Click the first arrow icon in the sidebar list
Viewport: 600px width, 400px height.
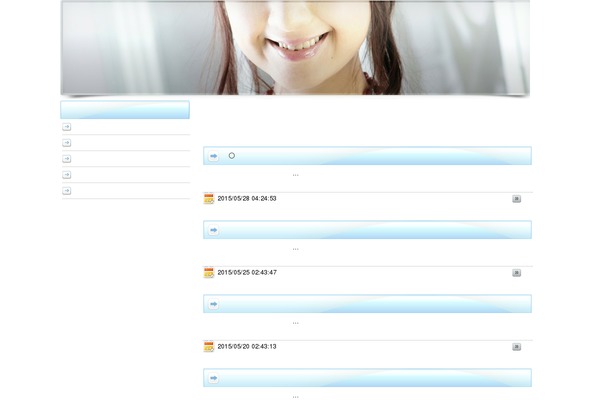point(67,127)
